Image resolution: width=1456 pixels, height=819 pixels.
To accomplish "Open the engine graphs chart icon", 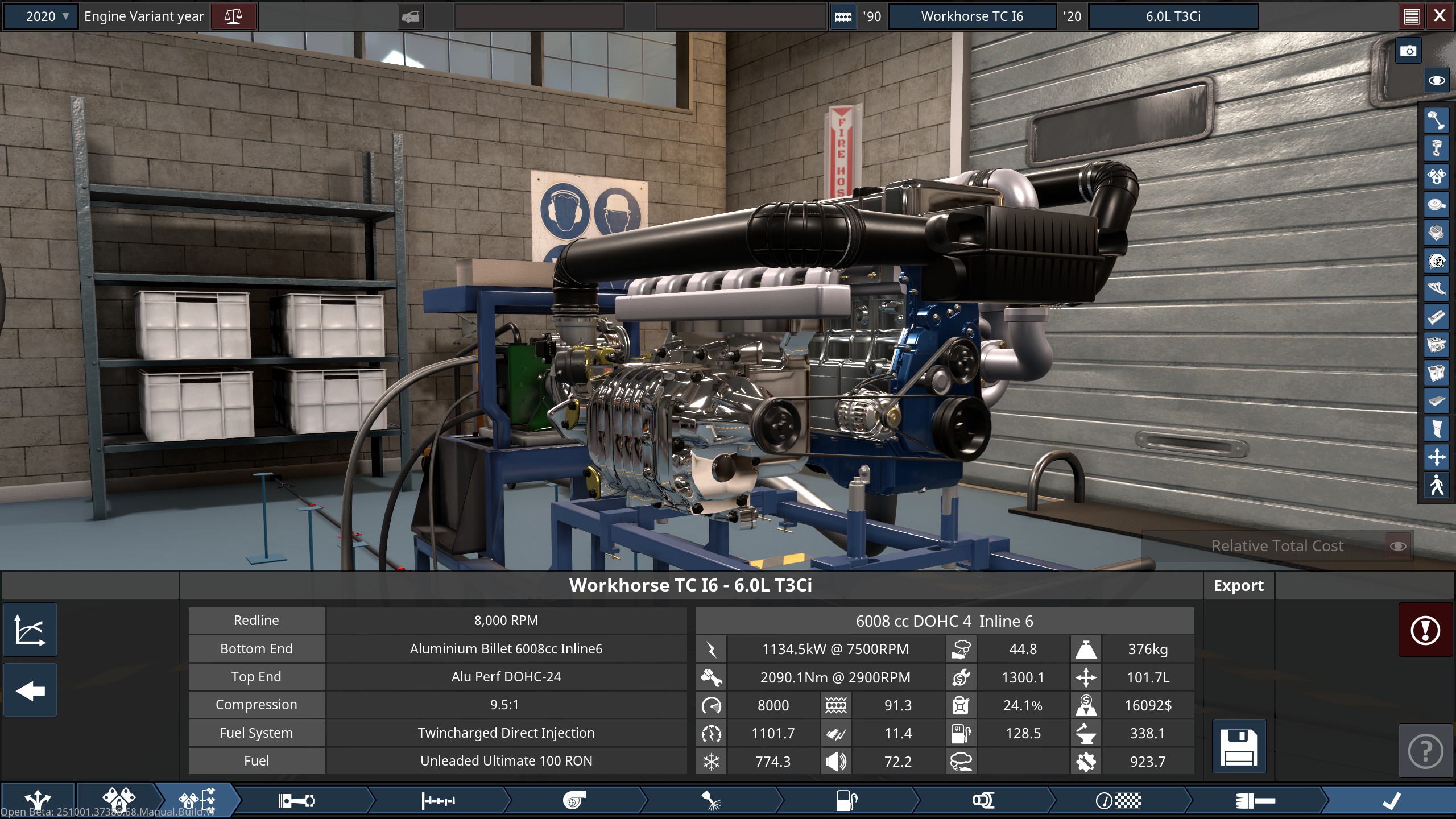I will [x=30, y=630].
